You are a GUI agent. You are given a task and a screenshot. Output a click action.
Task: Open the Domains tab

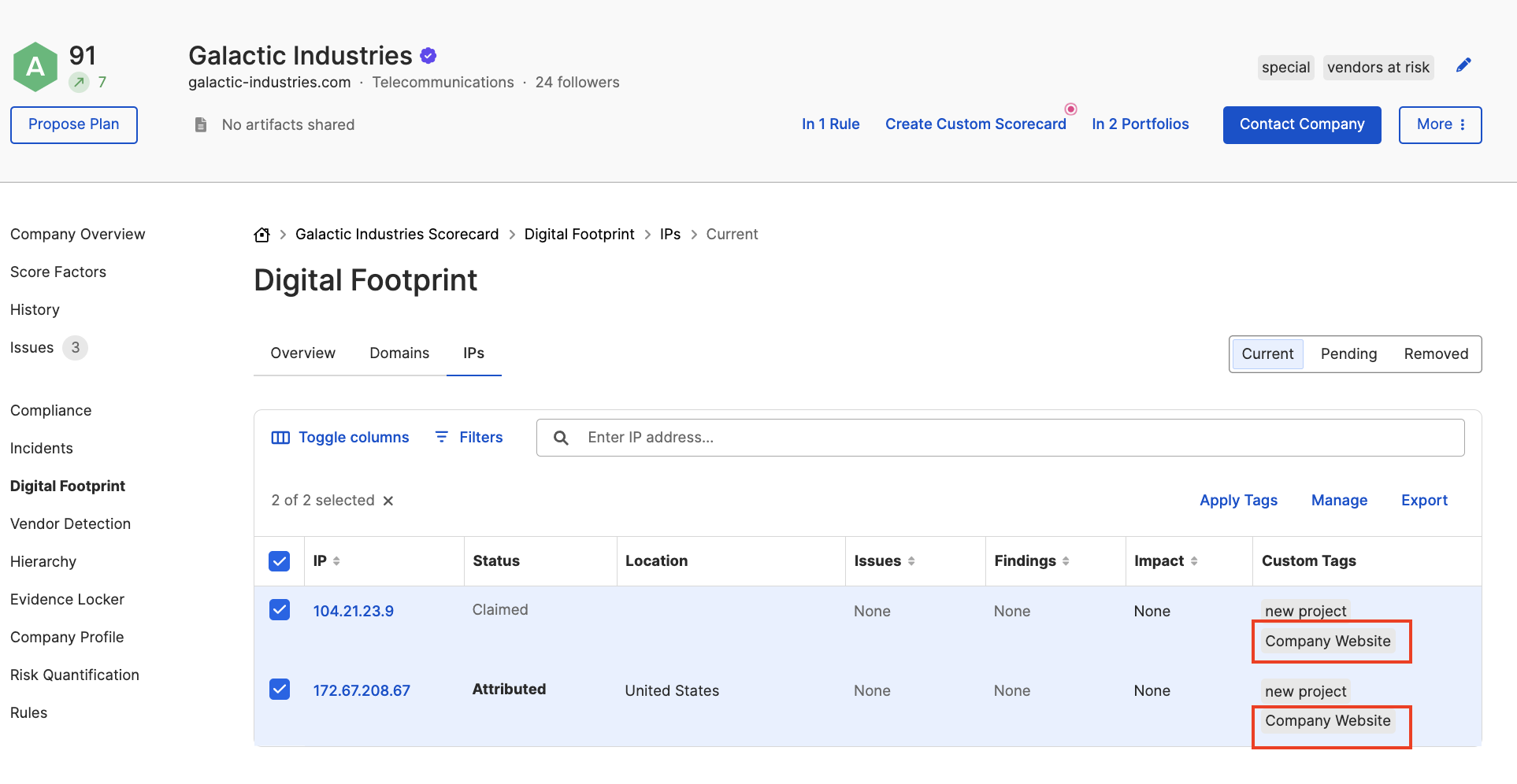click(399, 353)
